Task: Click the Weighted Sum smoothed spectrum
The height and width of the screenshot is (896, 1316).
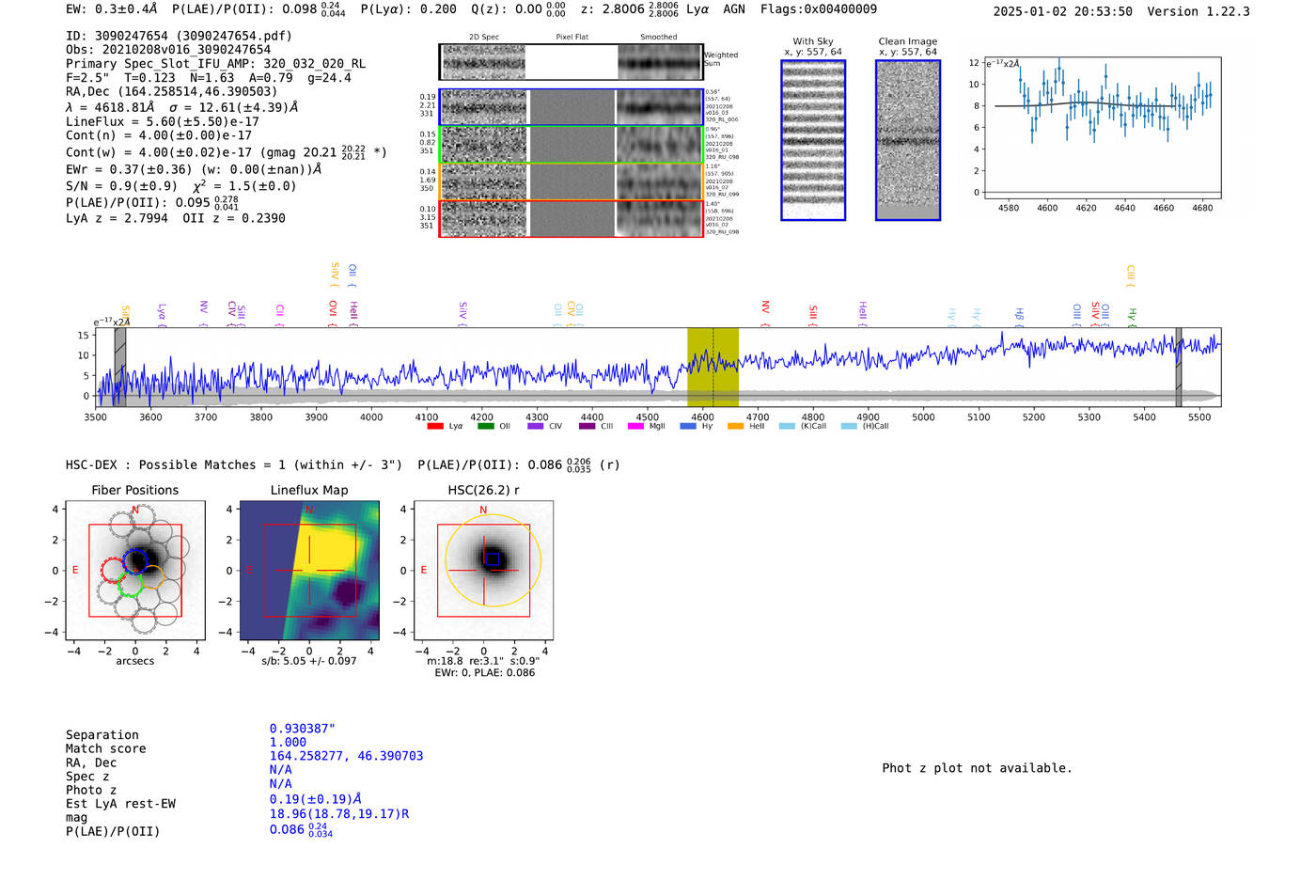Action: click(x=660, y=62)
